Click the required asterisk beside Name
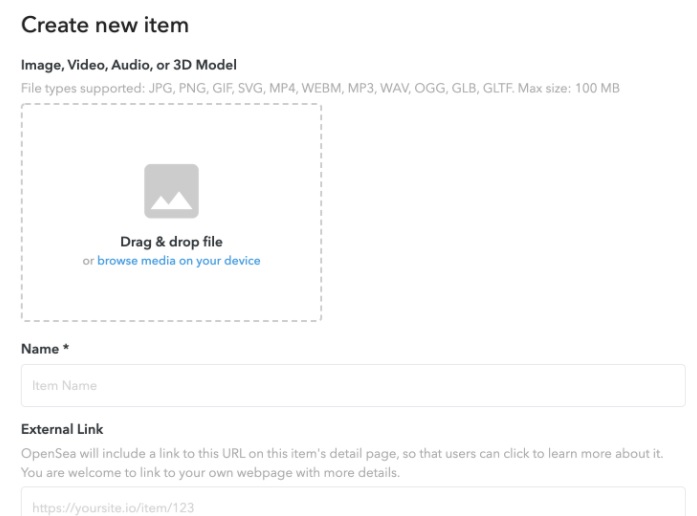The width and height of the screenshot is (697, 516). 66,347
